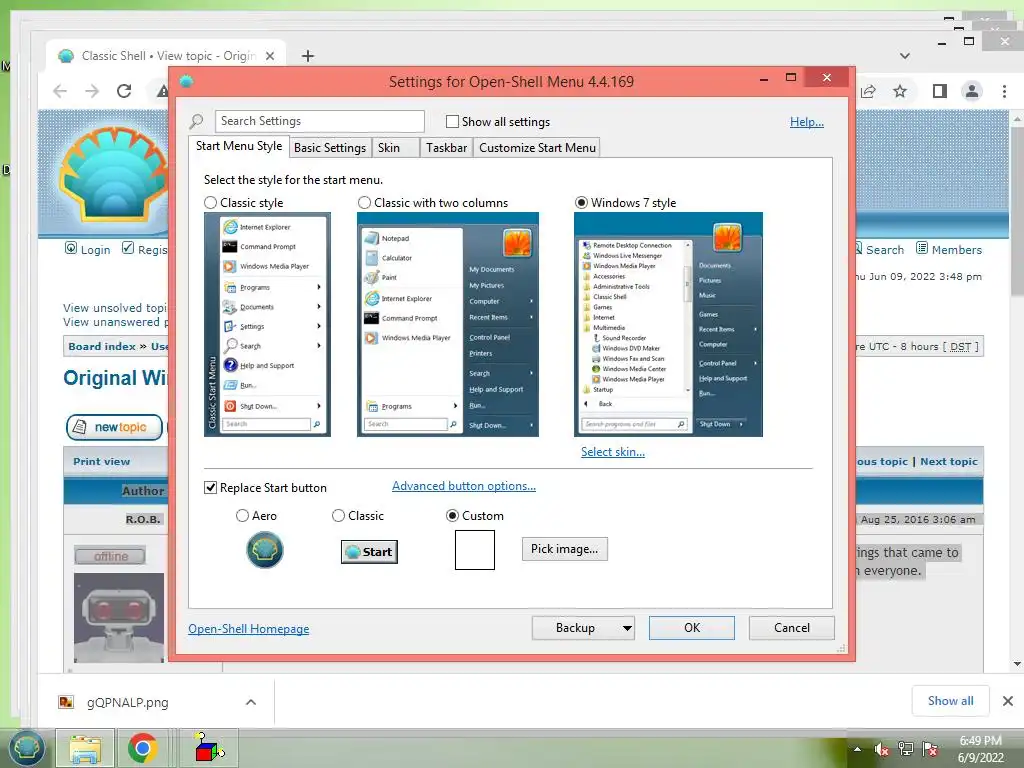Open the colored cube app on taskbar
Viewport: 1024px width, 768px height.
tap(208, 748)
